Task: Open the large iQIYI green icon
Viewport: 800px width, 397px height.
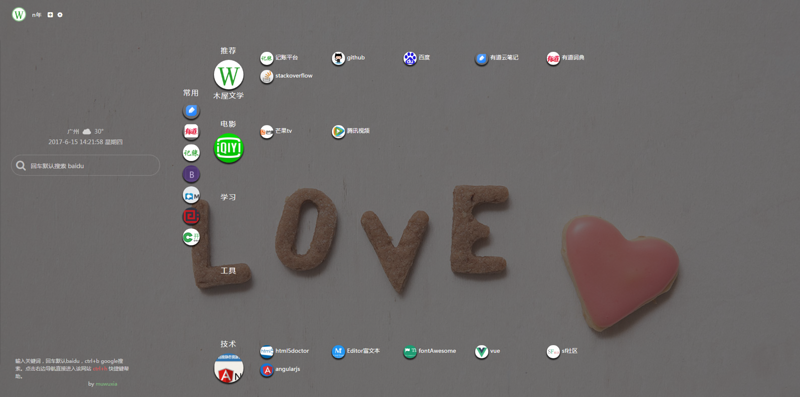Action: coord(229,148)
